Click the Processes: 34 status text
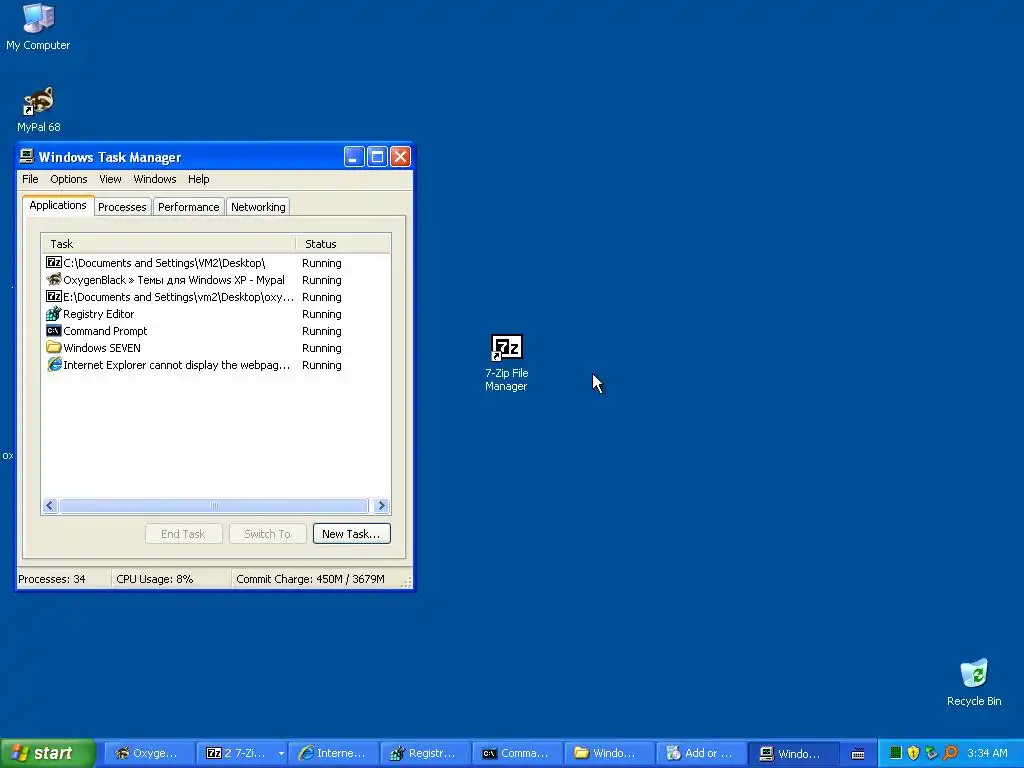 tap(52, 579)
